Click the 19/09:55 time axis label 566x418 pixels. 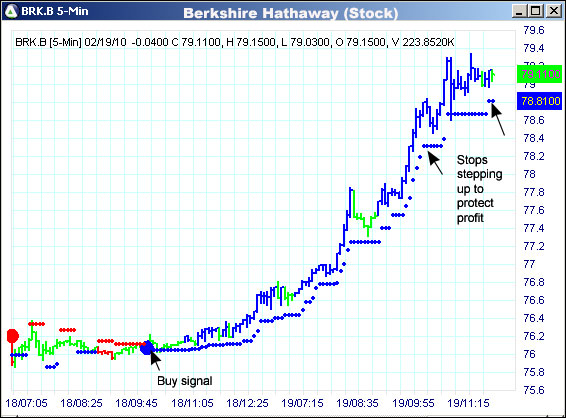(x=413, y=403)
